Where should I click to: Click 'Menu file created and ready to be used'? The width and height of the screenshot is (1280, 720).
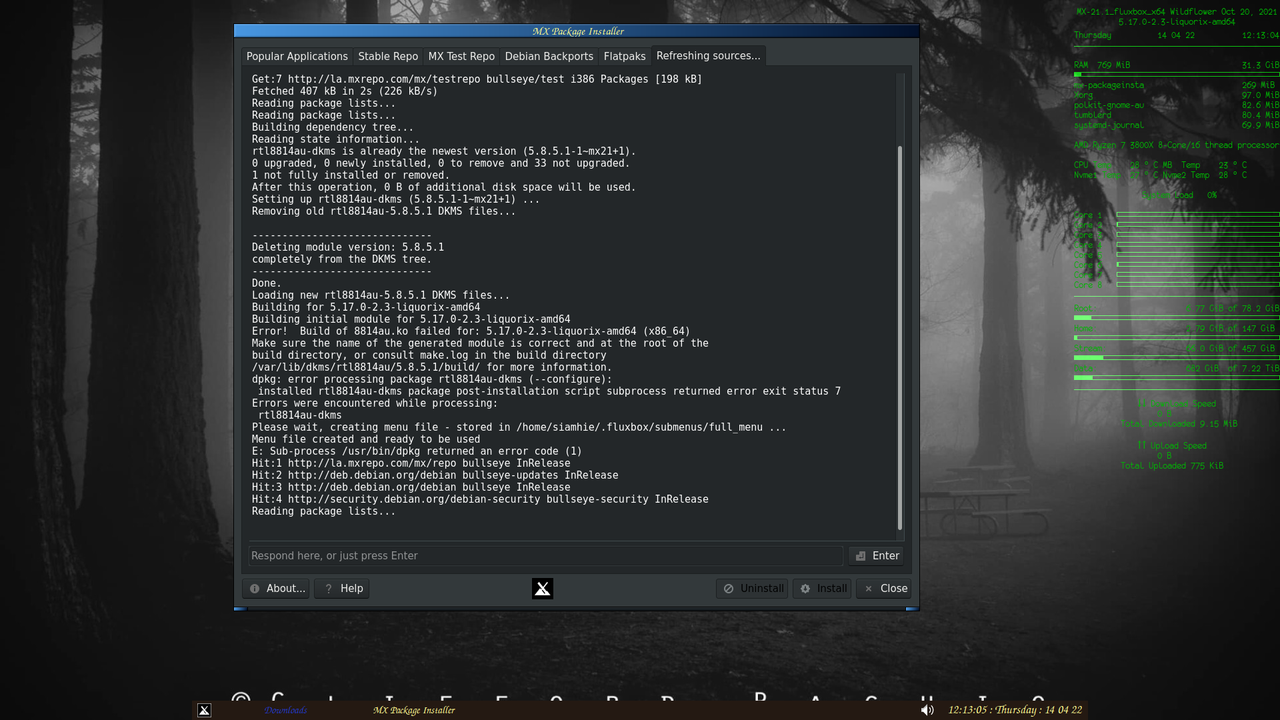coord(365,439)
